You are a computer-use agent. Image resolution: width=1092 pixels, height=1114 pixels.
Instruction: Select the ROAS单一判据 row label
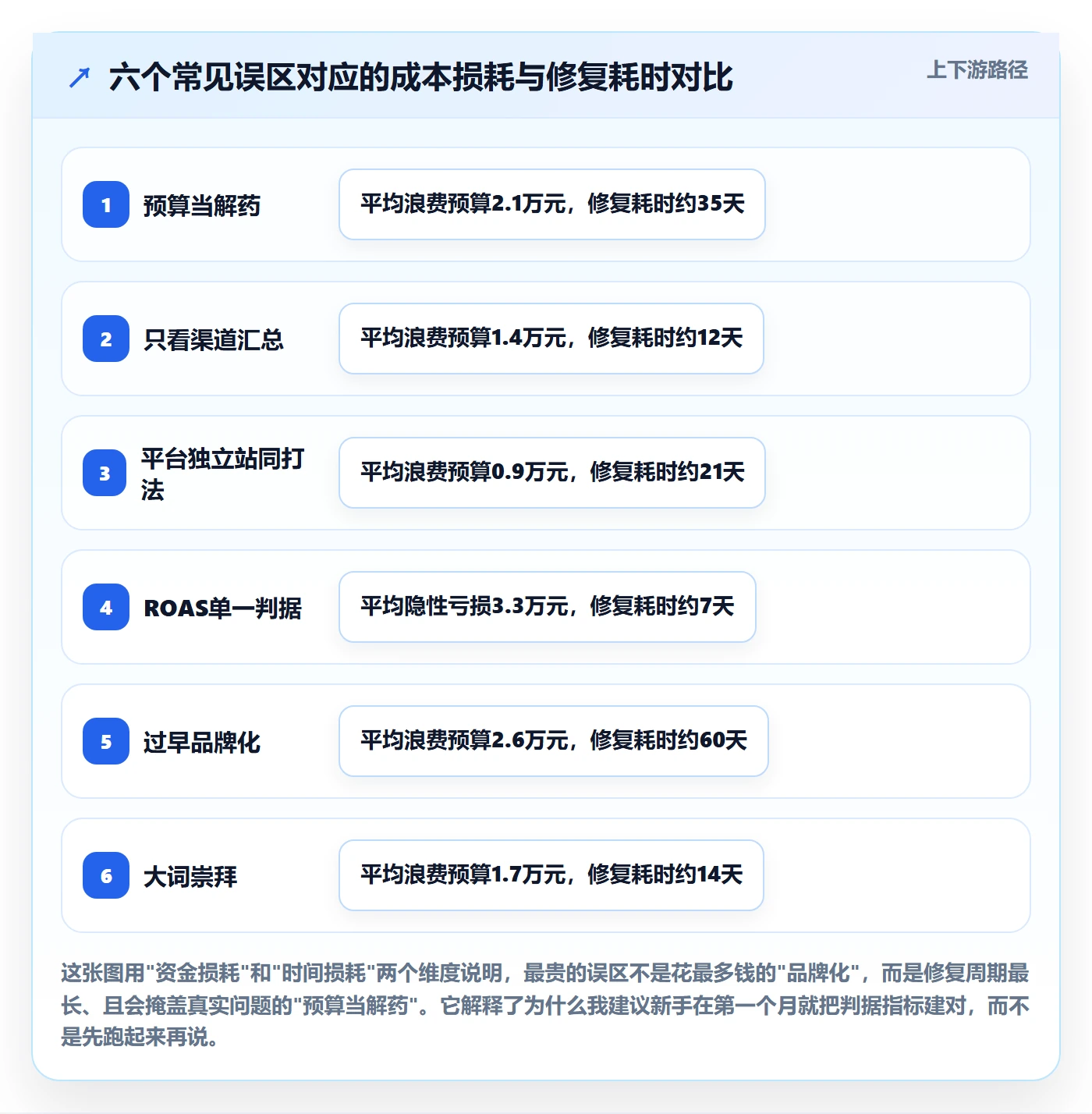pyautogui.click(x=223, y=608)
